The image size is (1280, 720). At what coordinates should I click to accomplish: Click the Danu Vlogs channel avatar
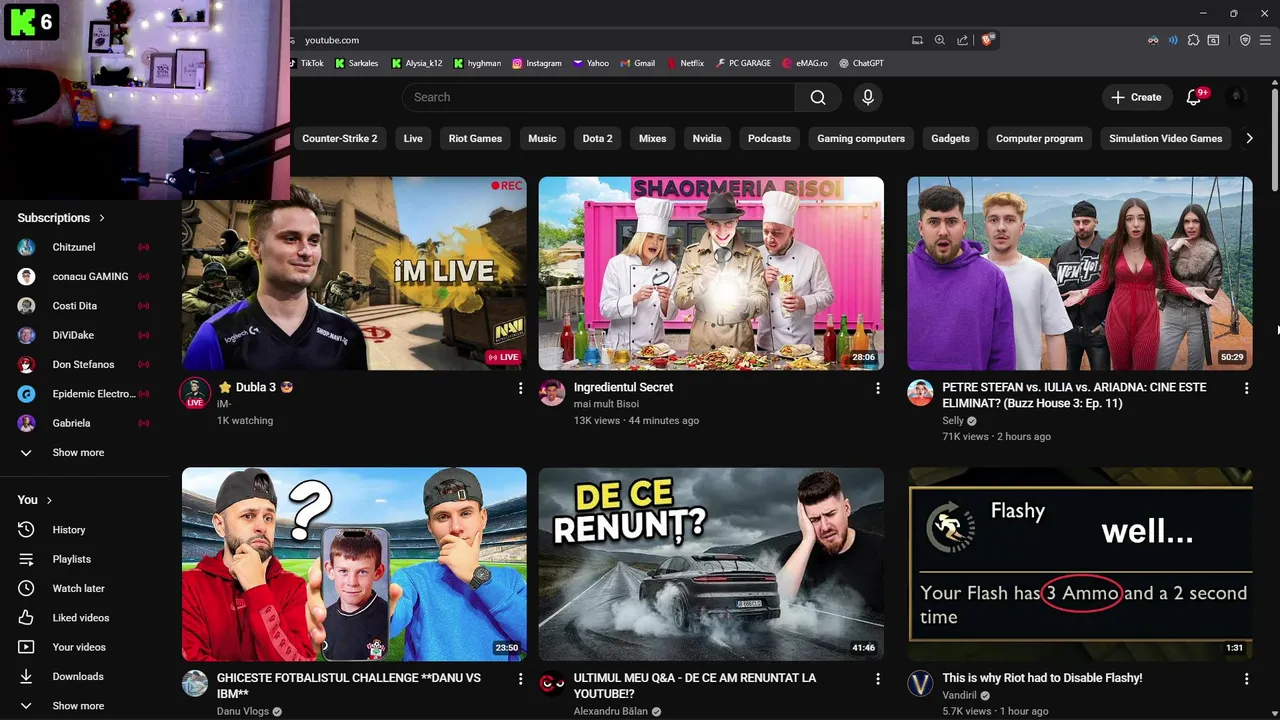click(x=195, y=684)
